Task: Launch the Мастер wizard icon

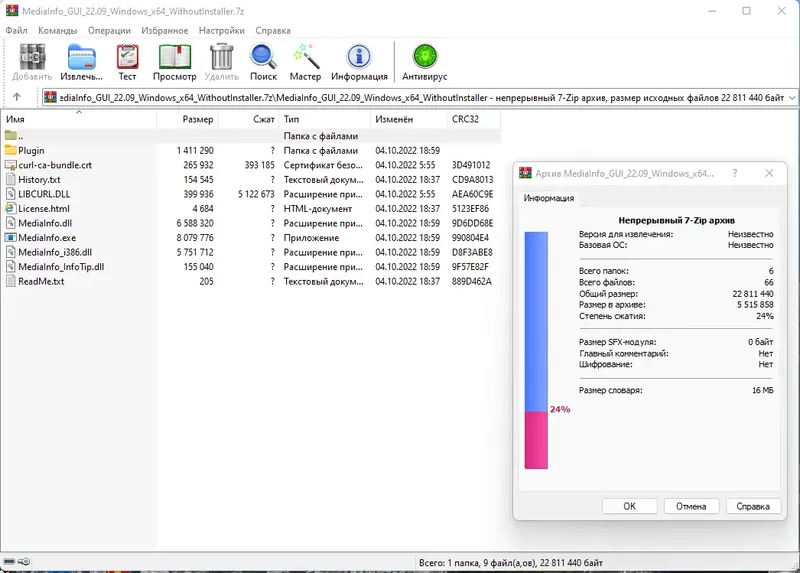Action: point(305,57)
